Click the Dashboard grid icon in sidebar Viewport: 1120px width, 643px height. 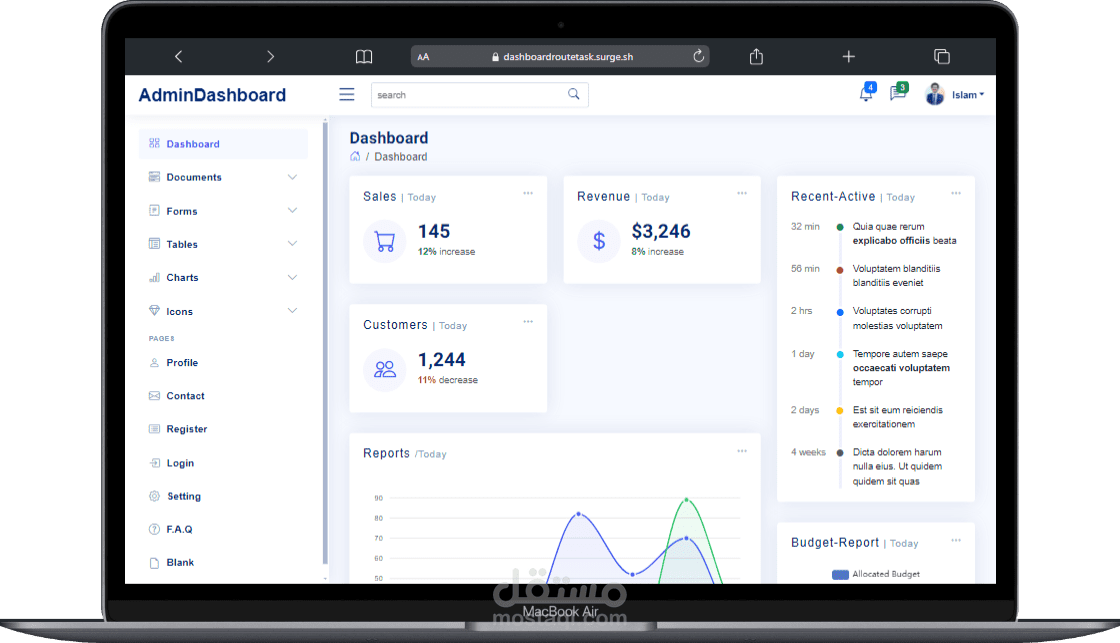point(154,143)
